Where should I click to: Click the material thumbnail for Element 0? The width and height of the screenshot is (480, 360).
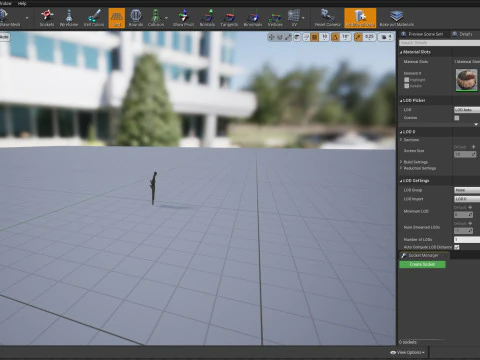pyautogui.click(x=466, y=80)
